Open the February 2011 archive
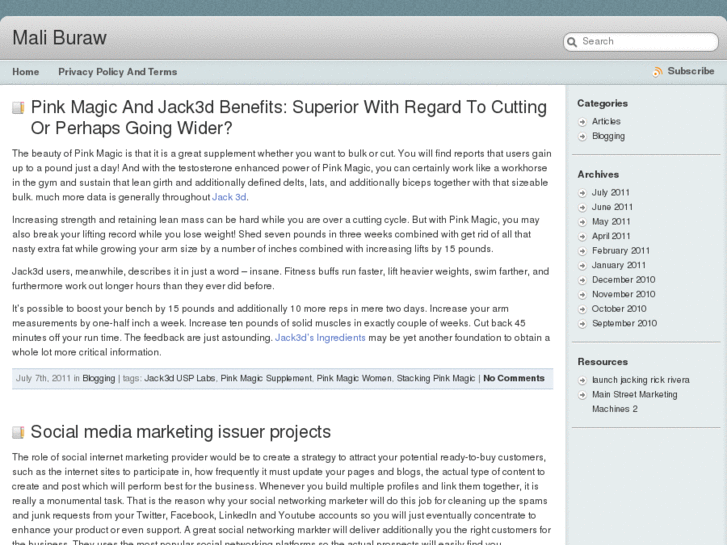This screenshot has width=727, height=545. click(x=621, y=250)
